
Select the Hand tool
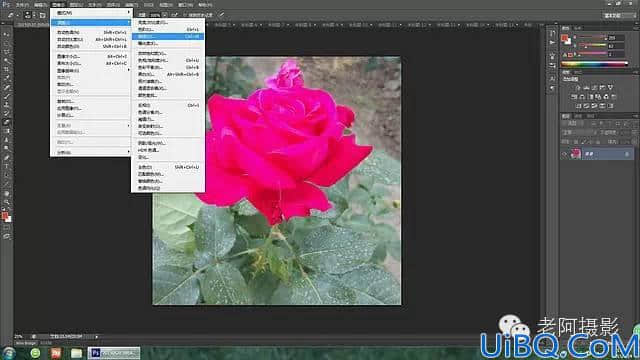[x=6, y=193]
